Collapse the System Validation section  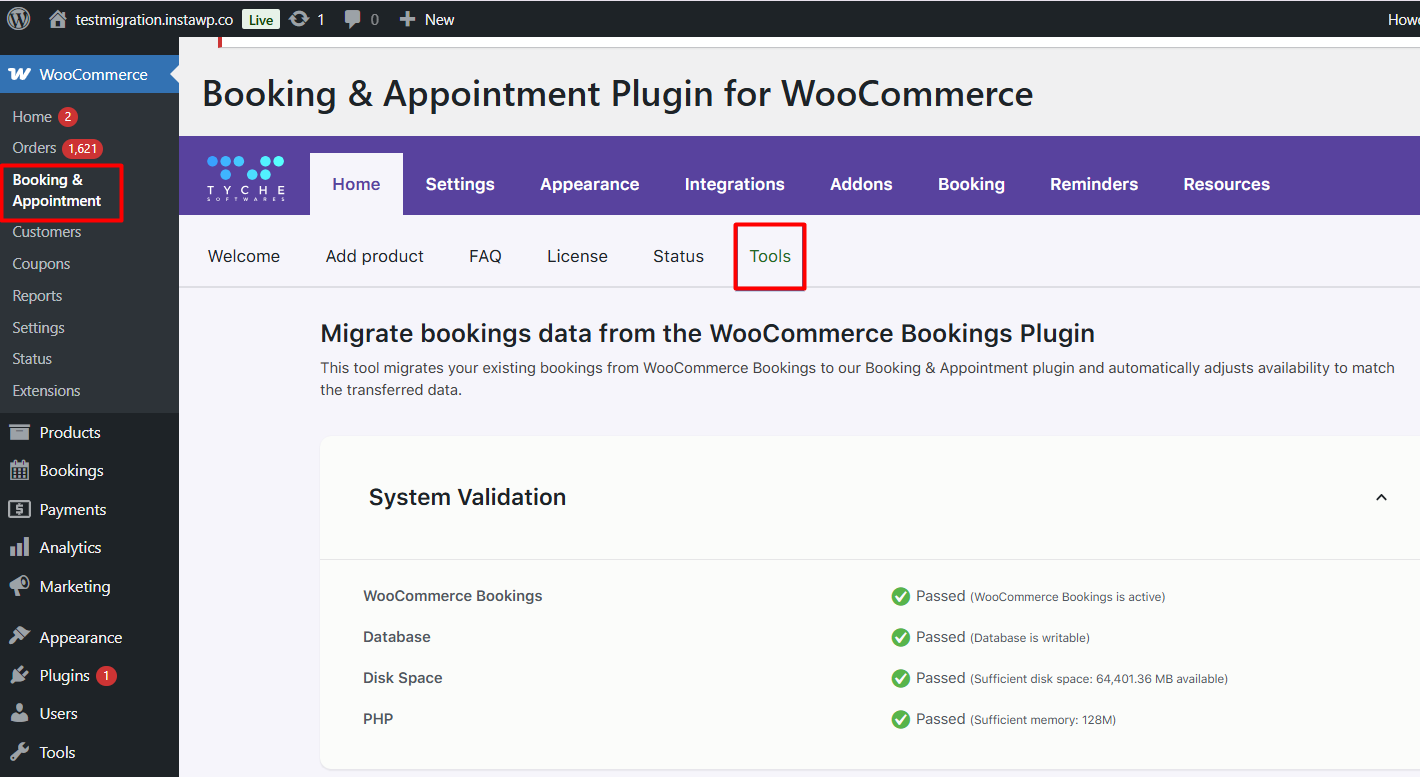[1381, 498]
